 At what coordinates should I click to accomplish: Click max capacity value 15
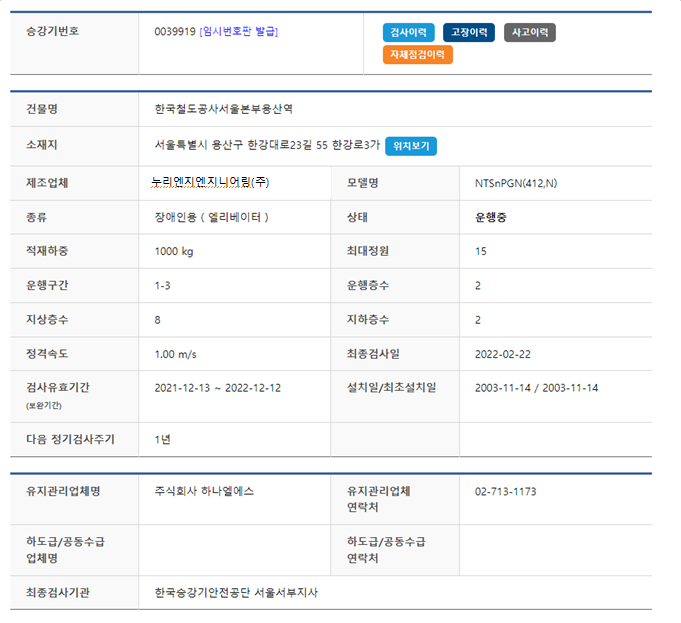(x=480, y=252)
